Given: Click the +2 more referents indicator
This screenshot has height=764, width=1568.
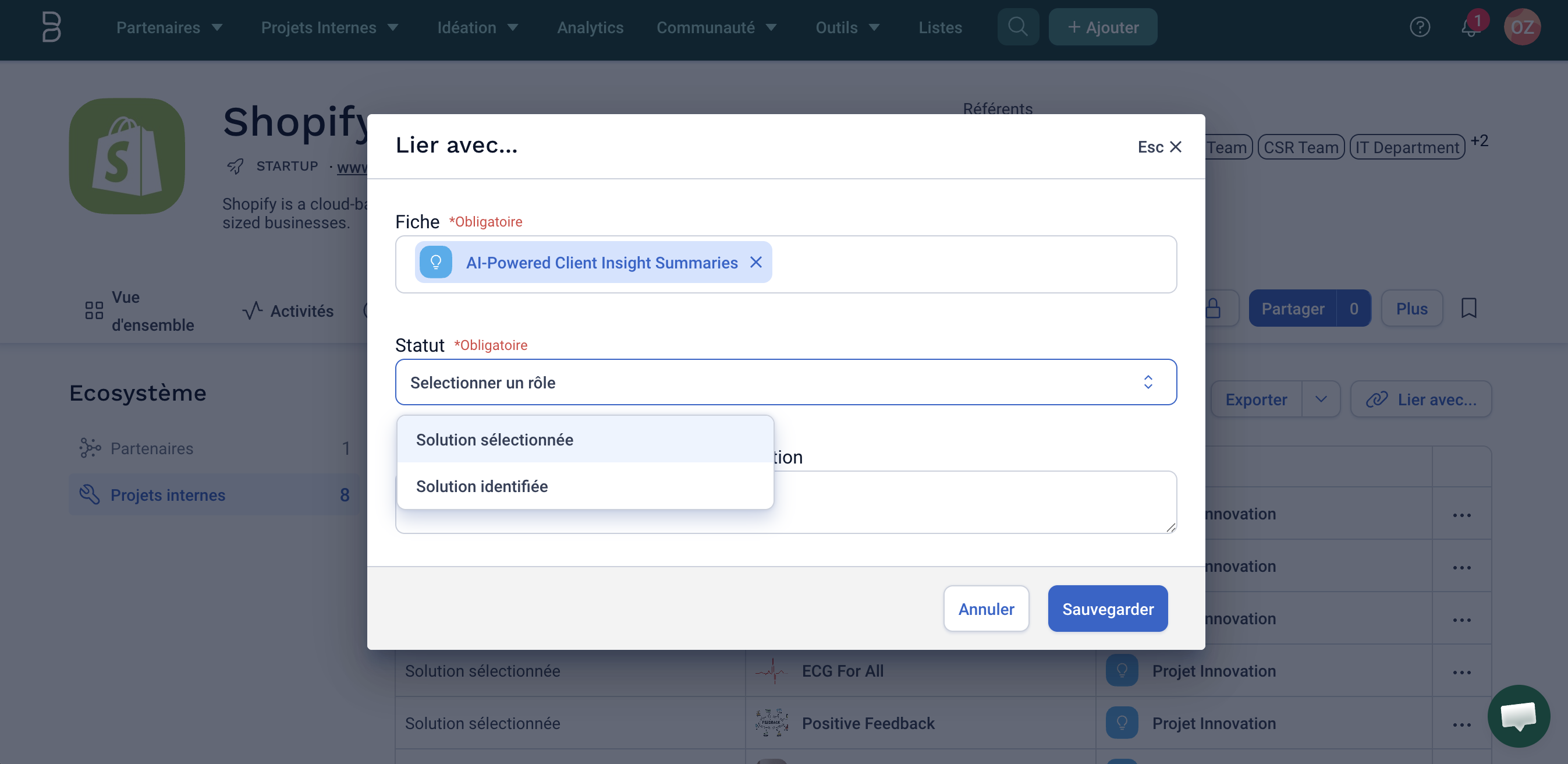Looking at the screenshot, I should pyautogui.click(x=1479, y=142).
